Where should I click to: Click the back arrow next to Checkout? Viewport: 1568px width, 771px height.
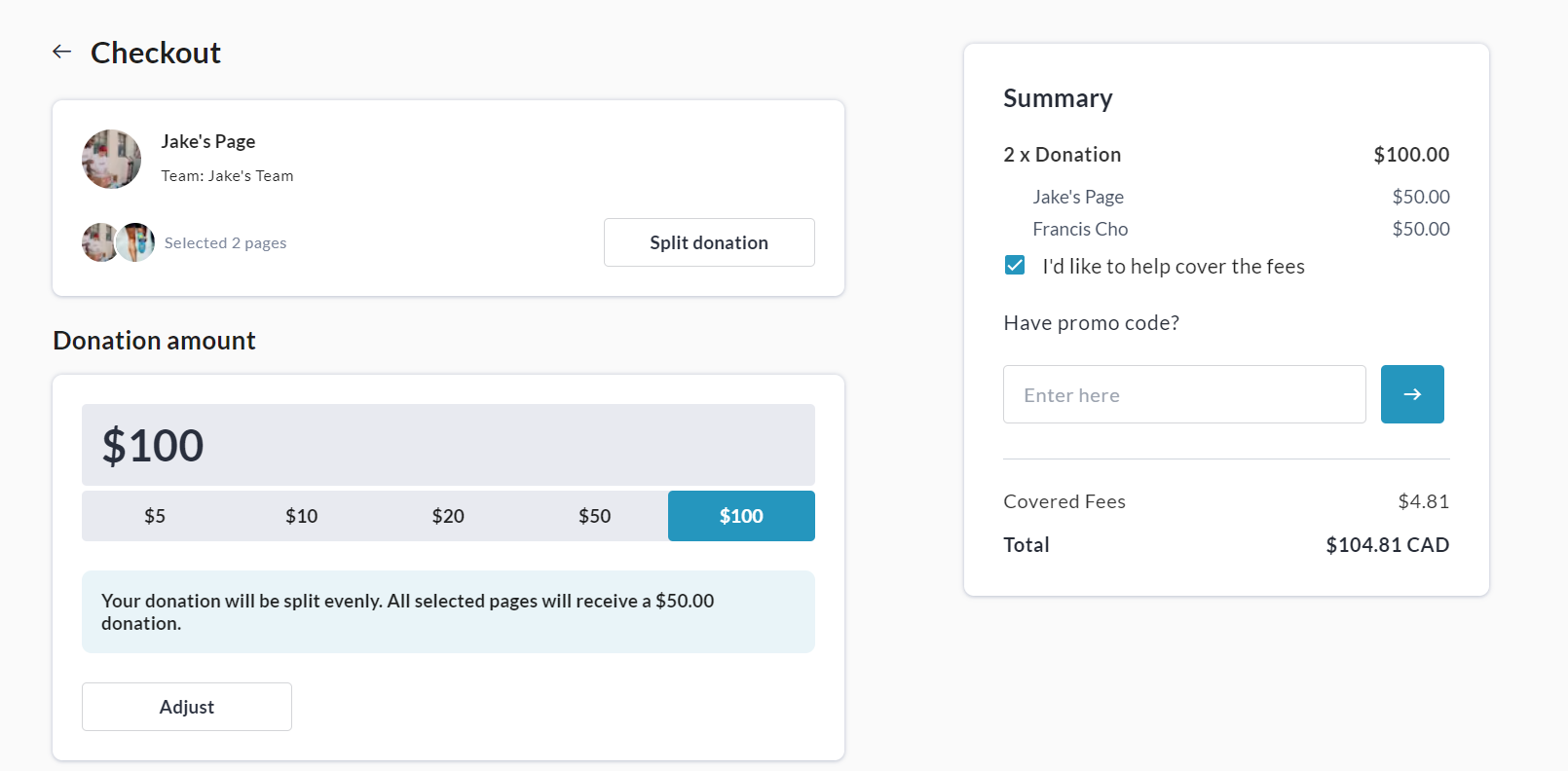coord(62,52)
